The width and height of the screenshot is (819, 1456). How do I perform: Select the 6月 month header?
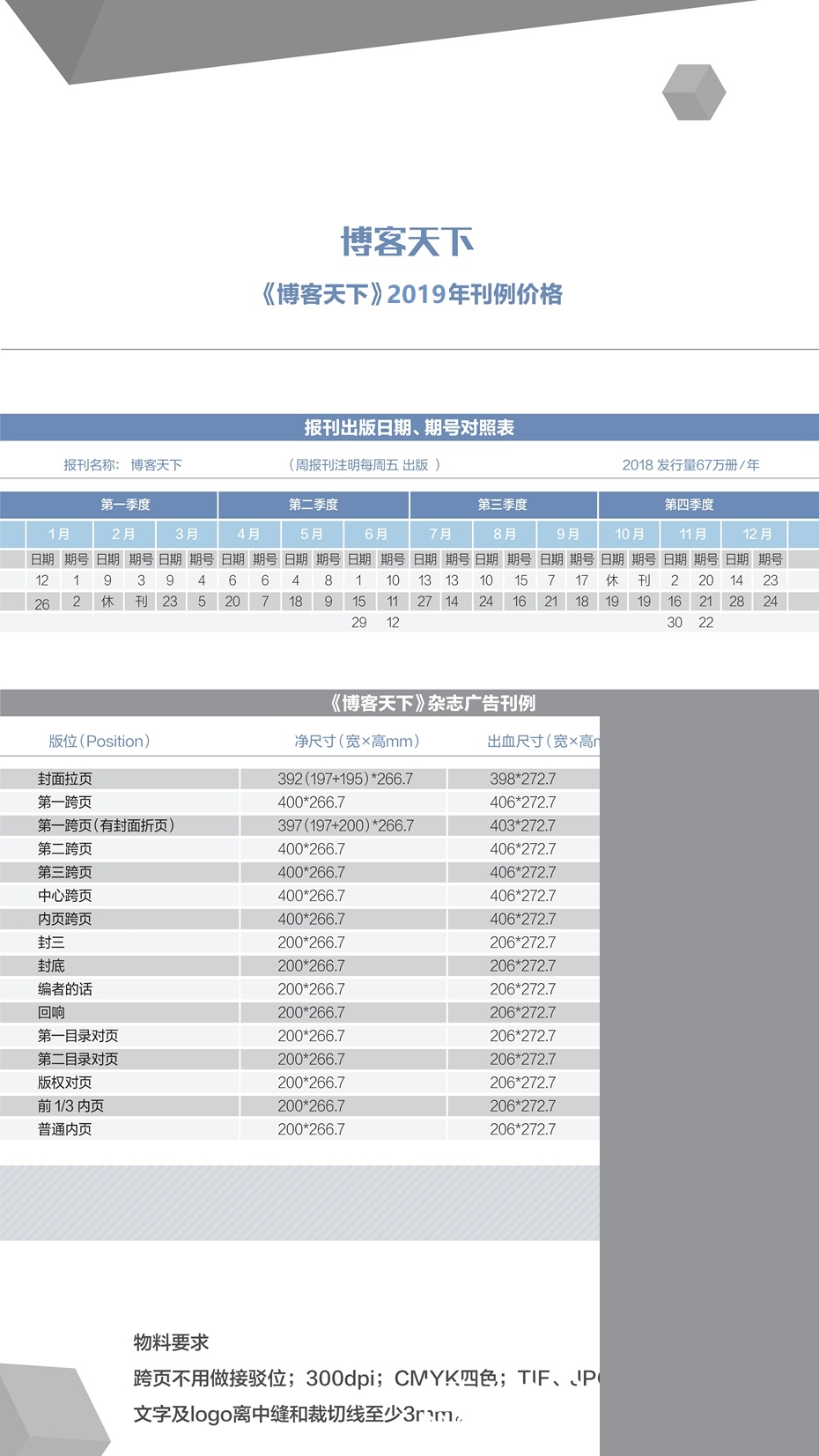click(x=376, y=534)
